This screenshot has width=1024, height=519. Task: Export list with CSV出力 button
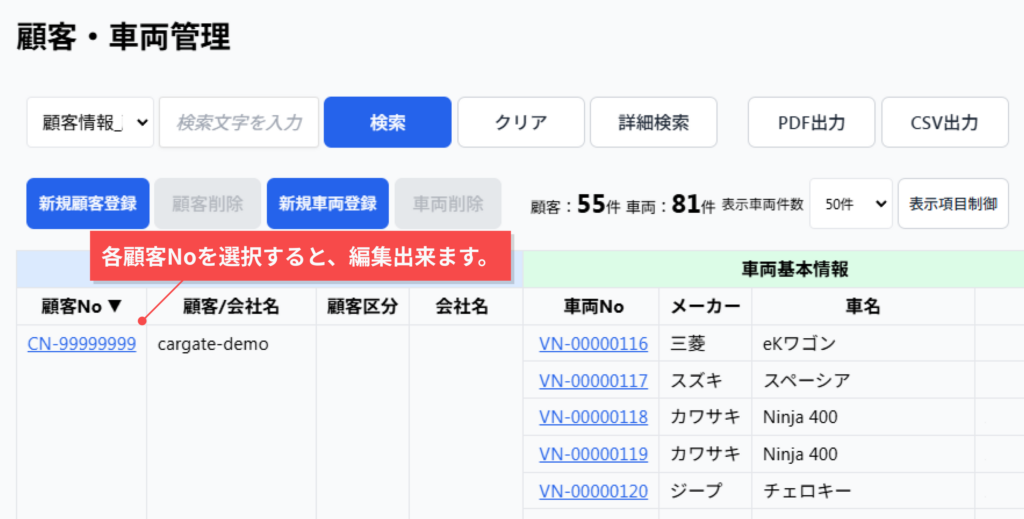click(x=944, y=122)
